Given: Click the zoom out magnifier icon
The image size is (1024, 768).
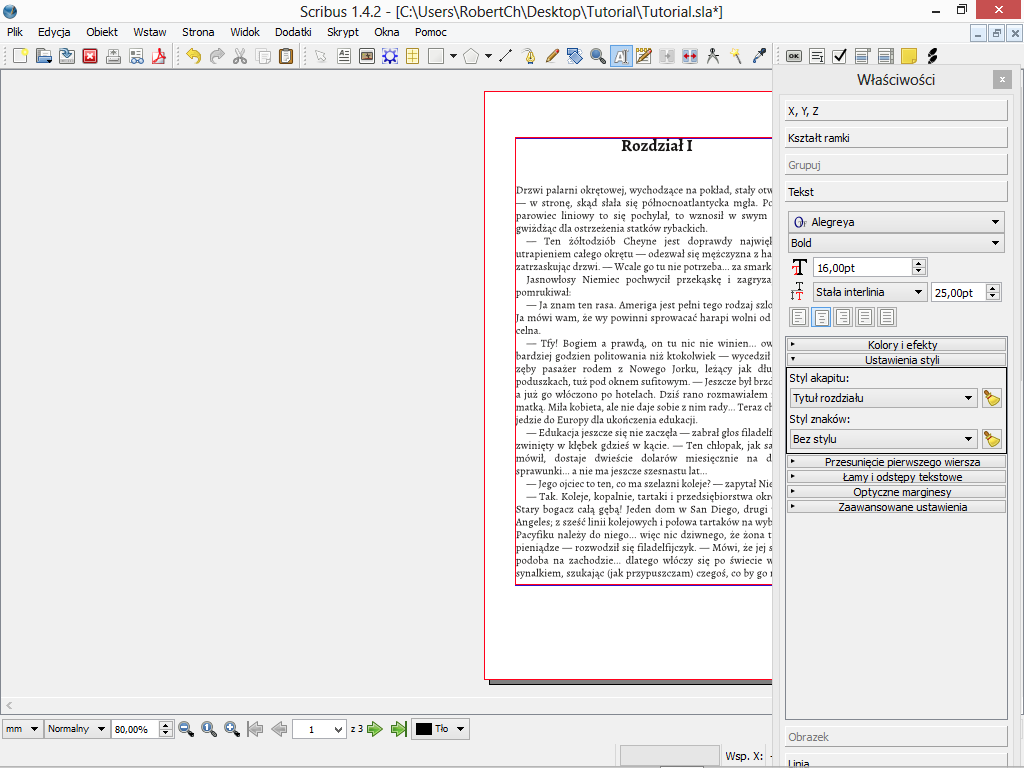Looking at the screenshot, I should point(186,729).
